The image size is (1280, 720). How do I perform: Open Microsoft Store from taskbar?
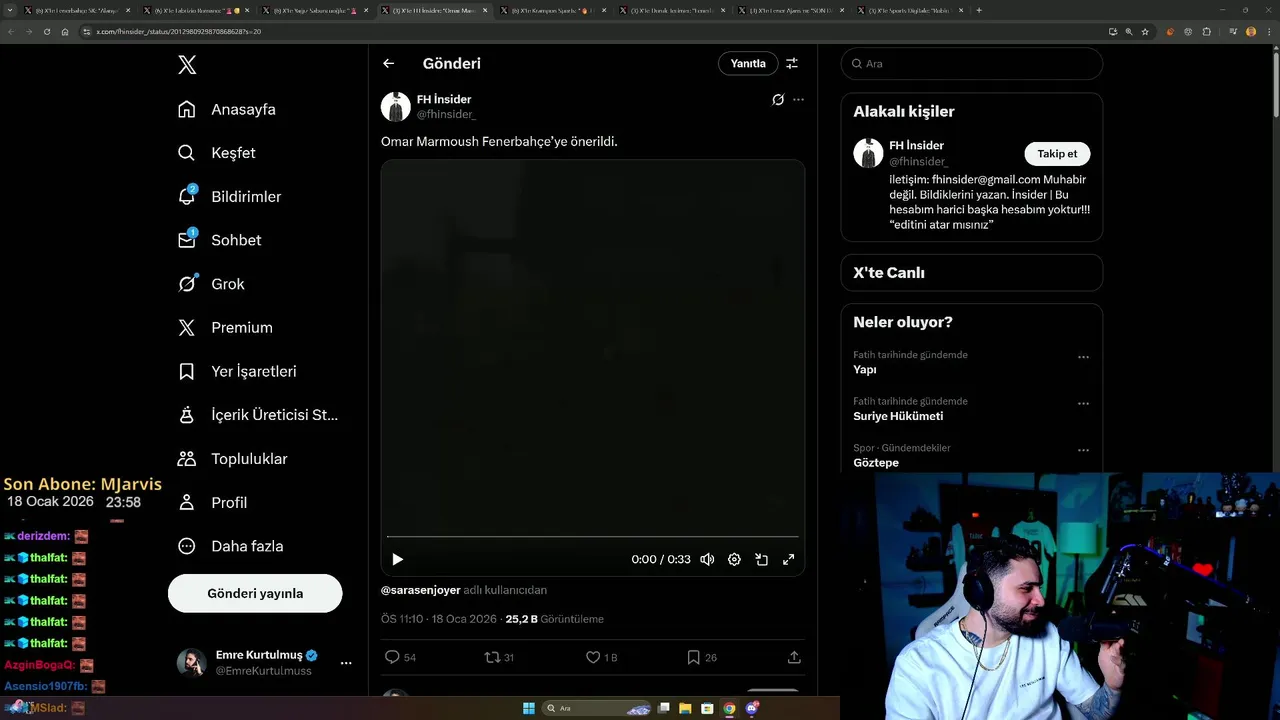707,708
